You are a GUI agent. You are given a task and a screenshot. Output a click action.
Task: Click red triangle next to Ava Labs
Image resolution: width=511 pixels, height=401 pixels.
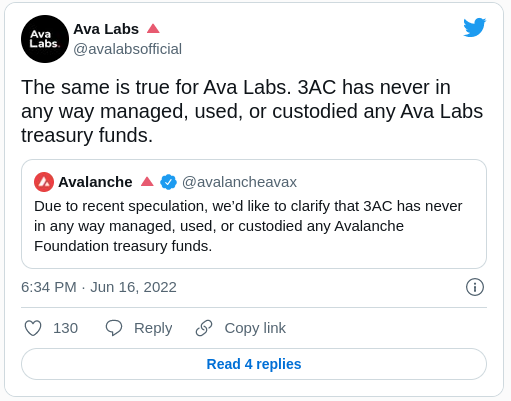coord(153,29)
